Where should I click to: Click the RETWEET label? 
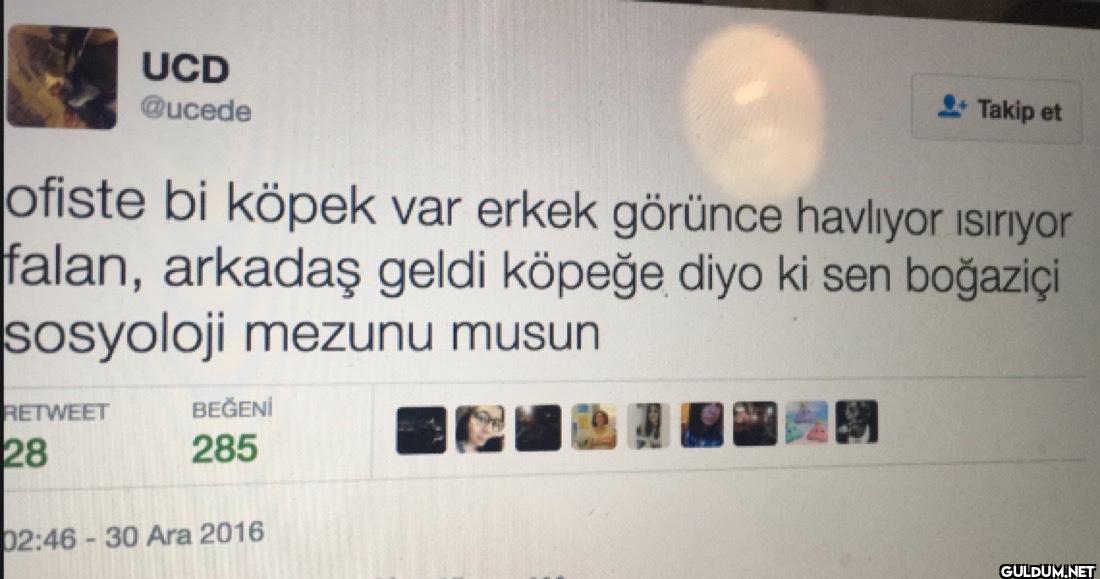(56, 412)
